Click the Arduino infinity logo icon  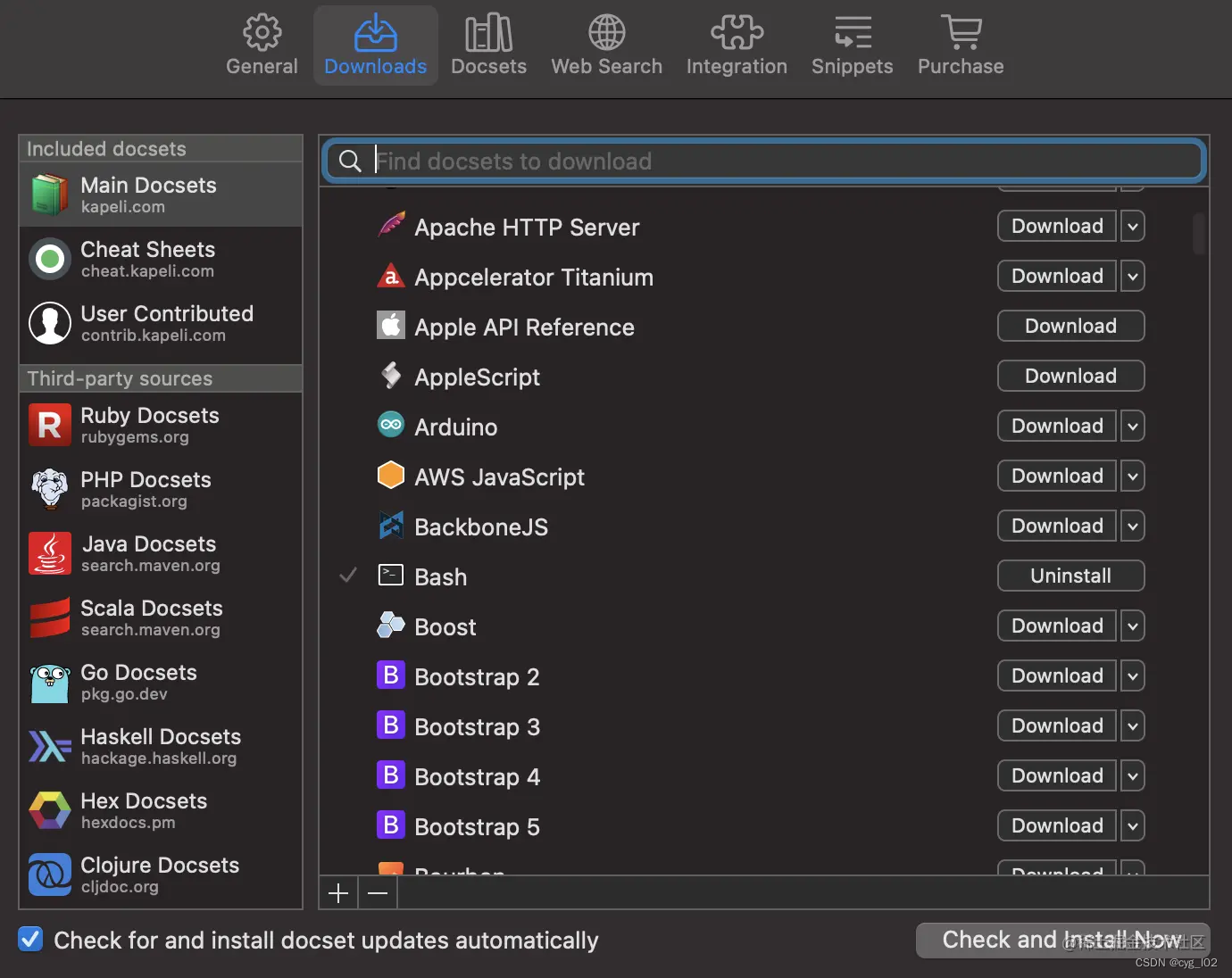click(x=391, y=425)
